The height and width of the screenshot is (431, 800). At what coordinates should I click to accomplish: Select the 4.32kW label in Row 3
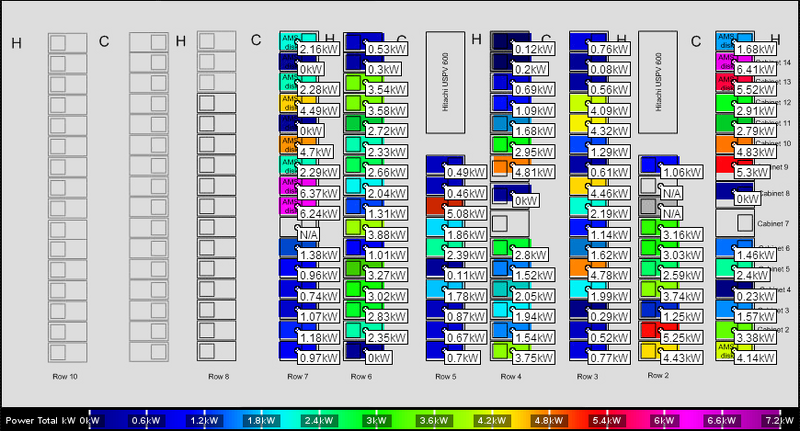[609, 131]
